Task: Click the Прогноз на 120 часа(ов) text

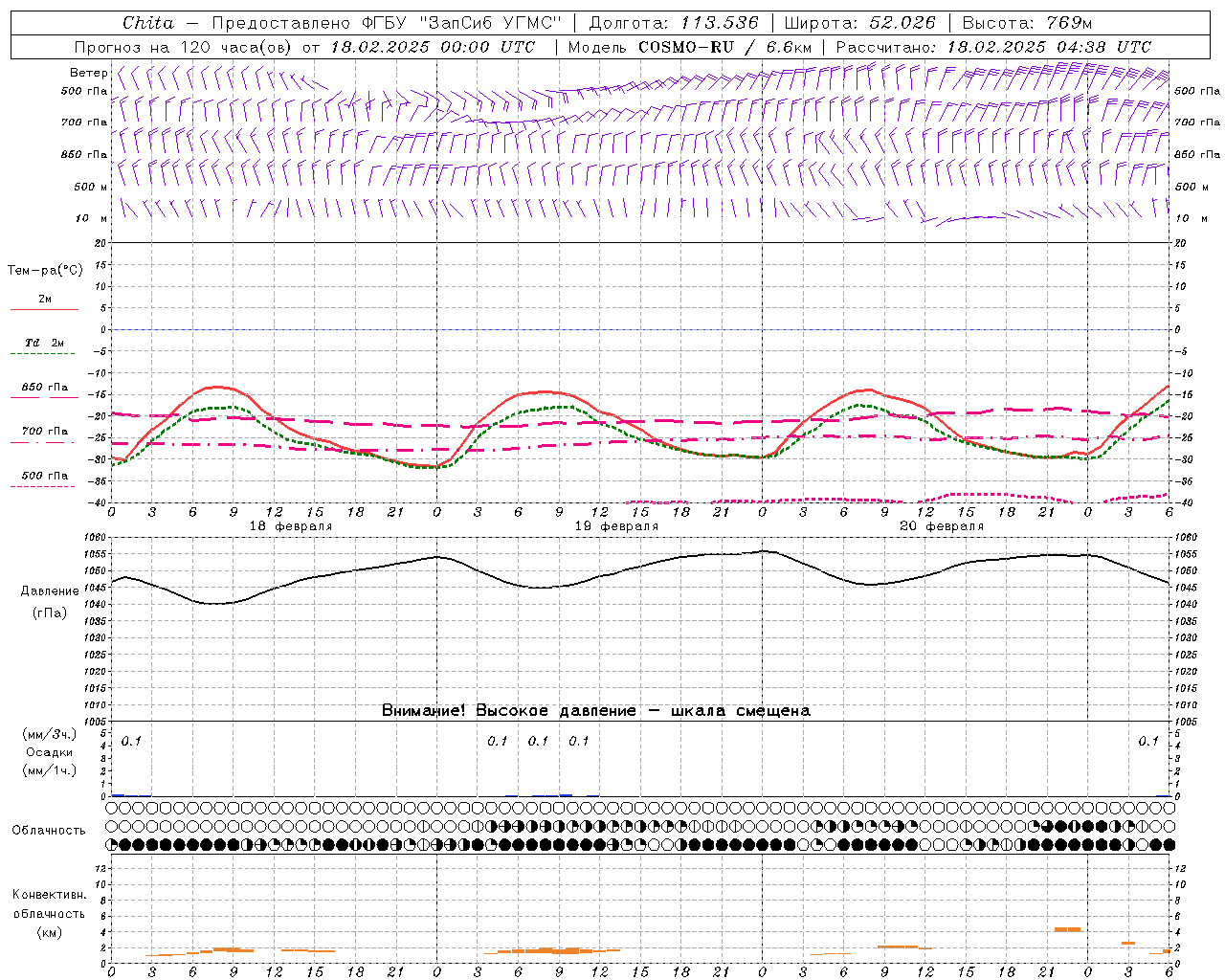Action: coord(184,47)
